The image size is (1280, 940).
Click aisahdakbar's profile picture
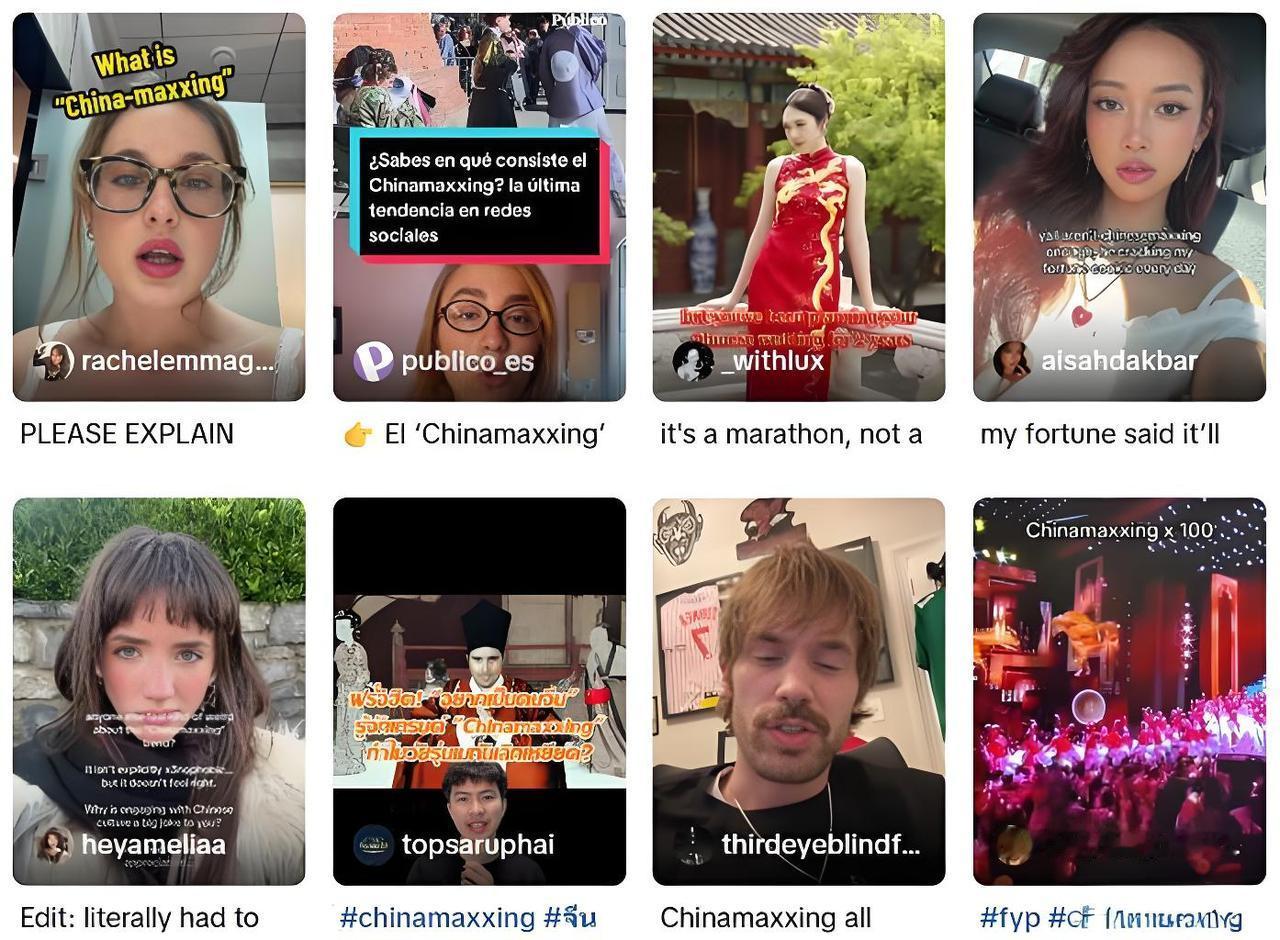tap(1013, 361)
